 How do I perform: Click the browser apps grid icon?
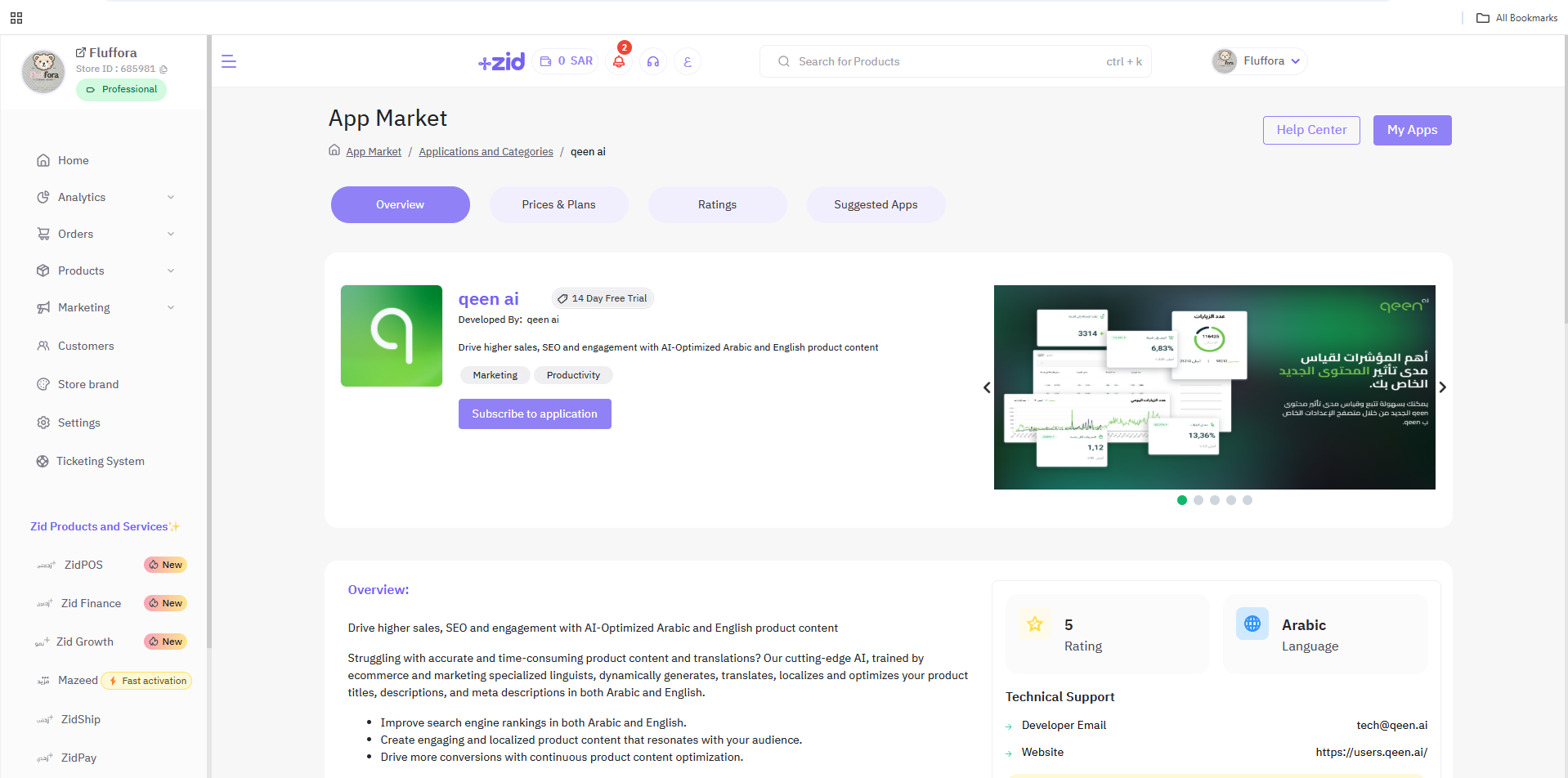[16, 17]
